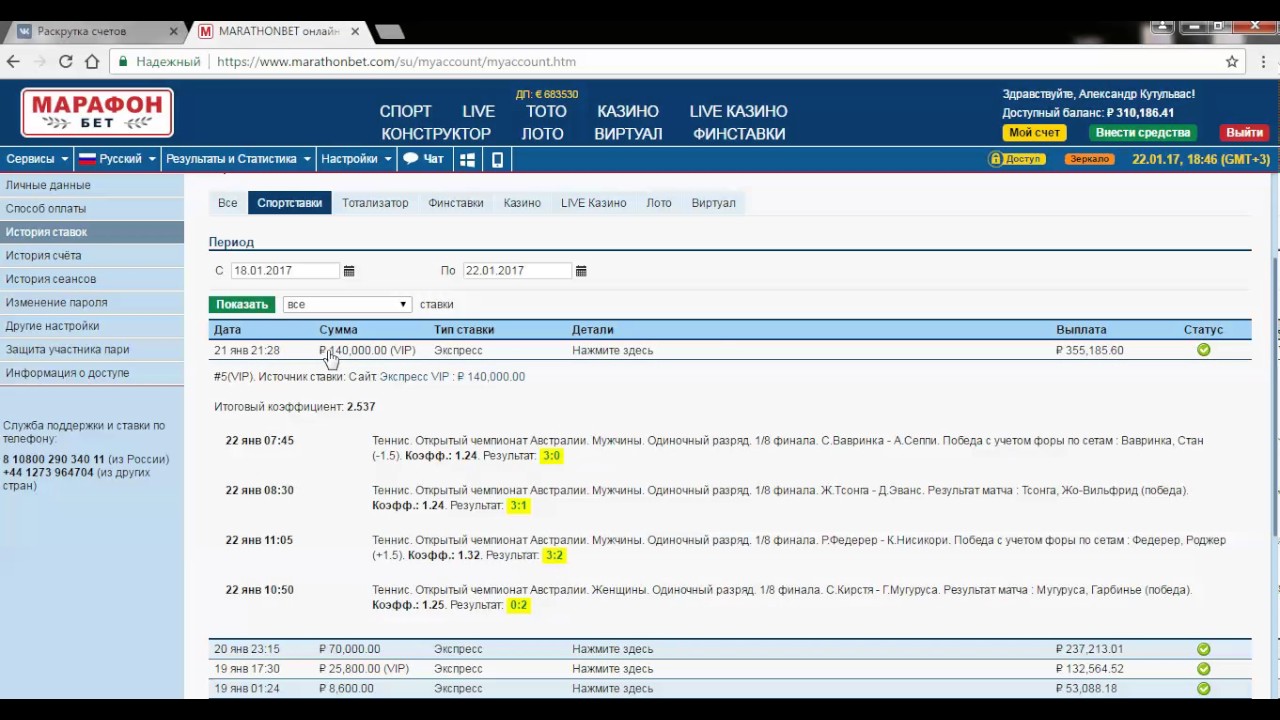The width and height of the screenshot is (1280, 720).
Task: Open the browser new tab button
Action: [x=389, y=31]
